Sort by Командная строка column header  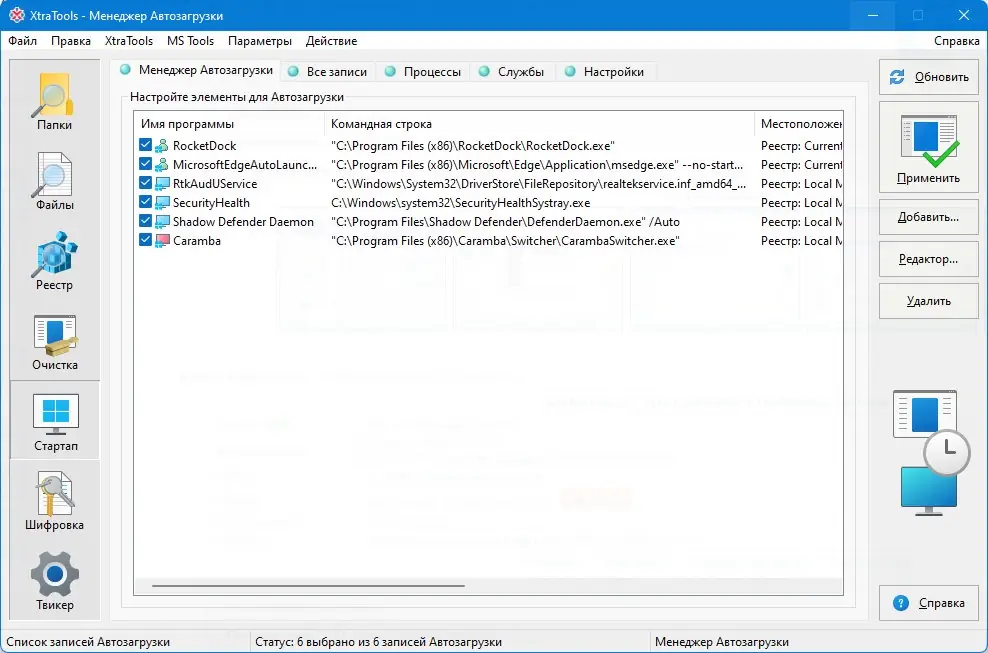(539, 124)
